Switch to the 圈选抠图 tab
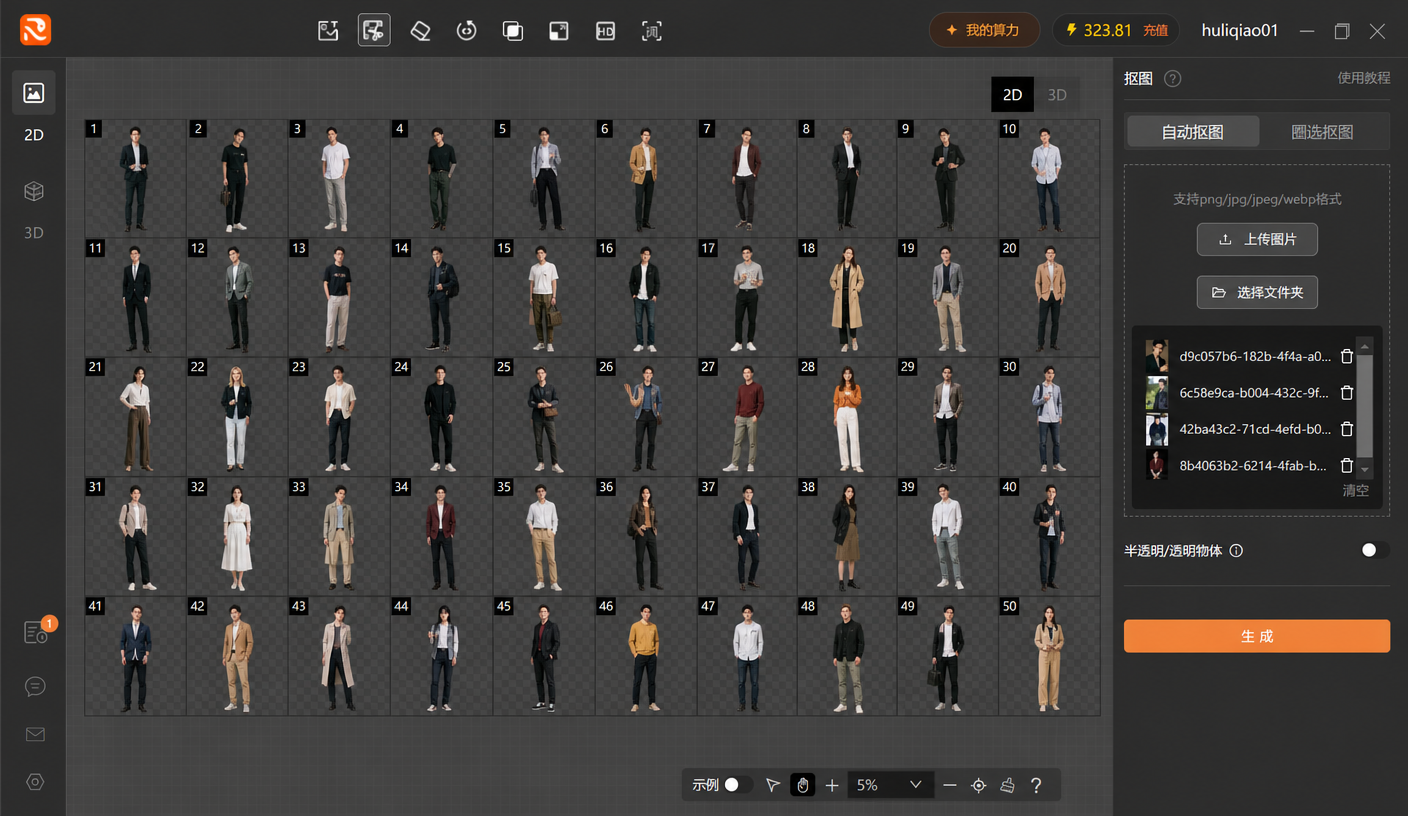Viewport: 1408px width, 816px height. (1322, 132)
